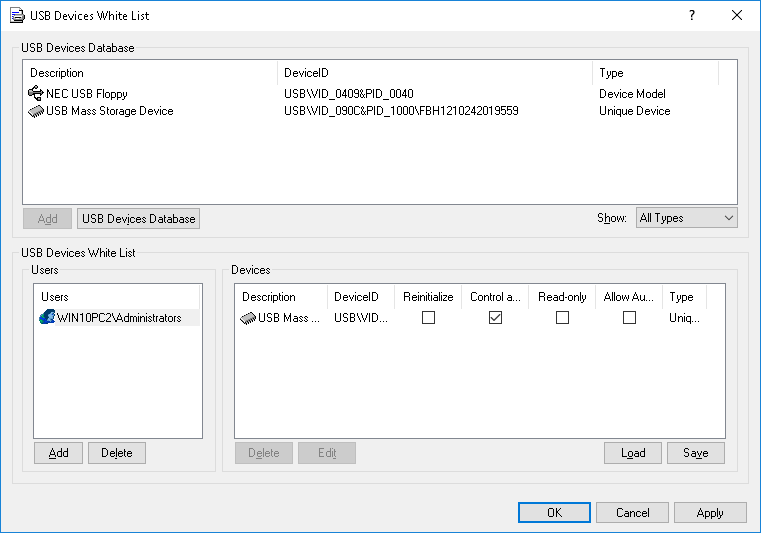761x533 pixels.
Task: Open the Show All Types dropdown
Action: 686,218
